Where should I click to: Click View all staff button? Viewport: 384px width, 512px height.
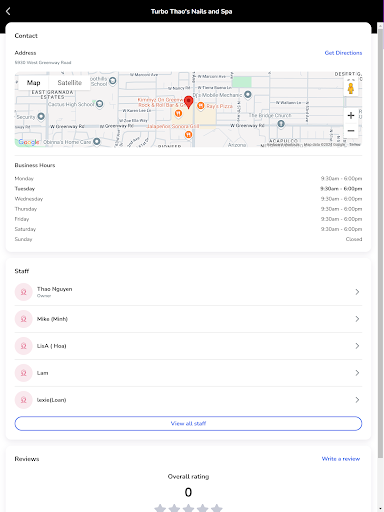188,423
